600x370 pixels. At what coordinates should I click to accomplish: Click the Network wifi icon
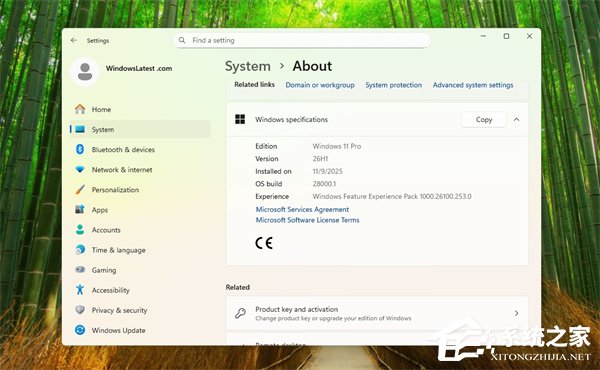tap(80, 169)
